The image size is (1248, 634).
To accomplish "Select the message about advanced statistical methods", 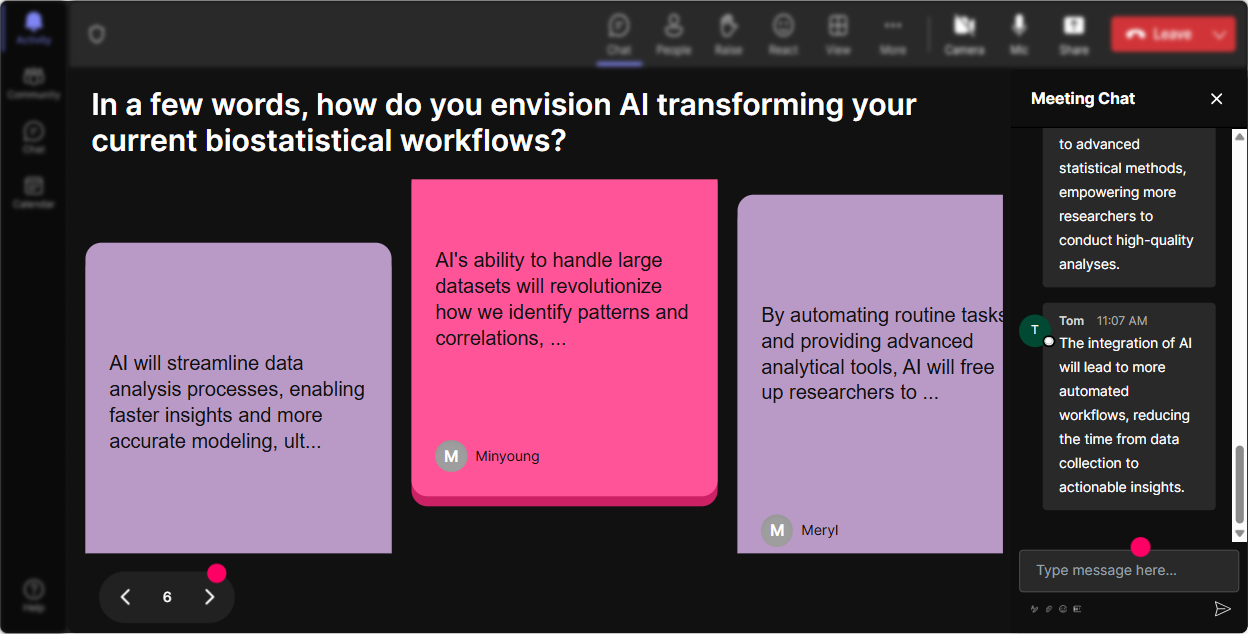I will tap(1129, 207).
